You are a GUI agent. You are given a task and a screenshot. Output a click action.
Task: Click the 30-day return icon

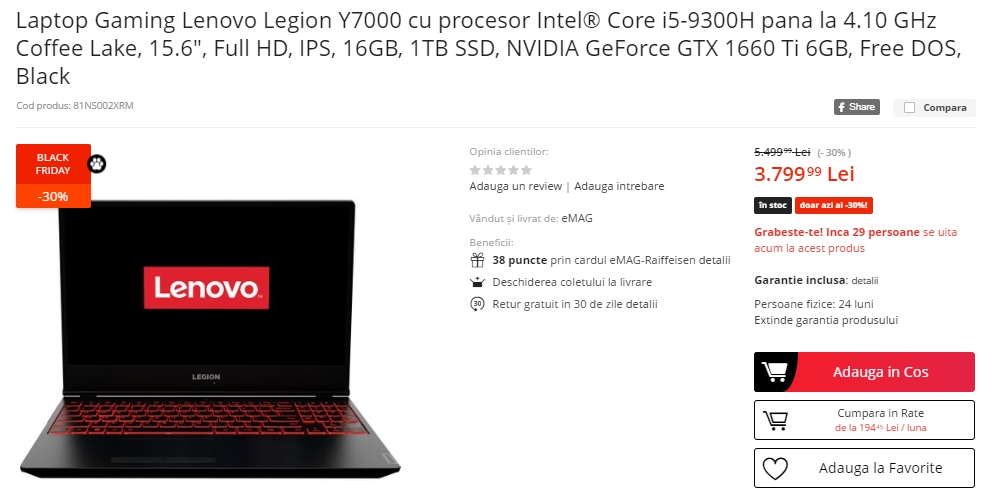[x=477, y=304]
